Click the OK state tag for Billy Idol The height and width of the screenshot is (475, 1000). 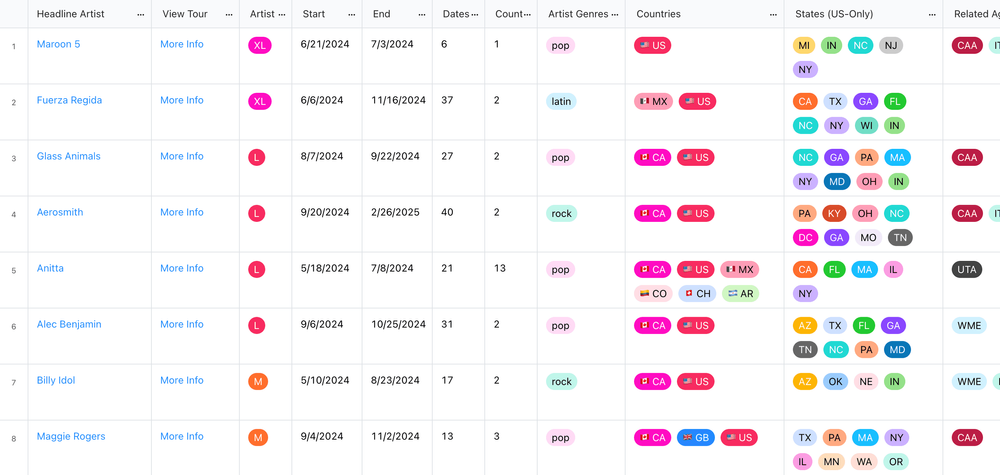(x=835, y=382)
